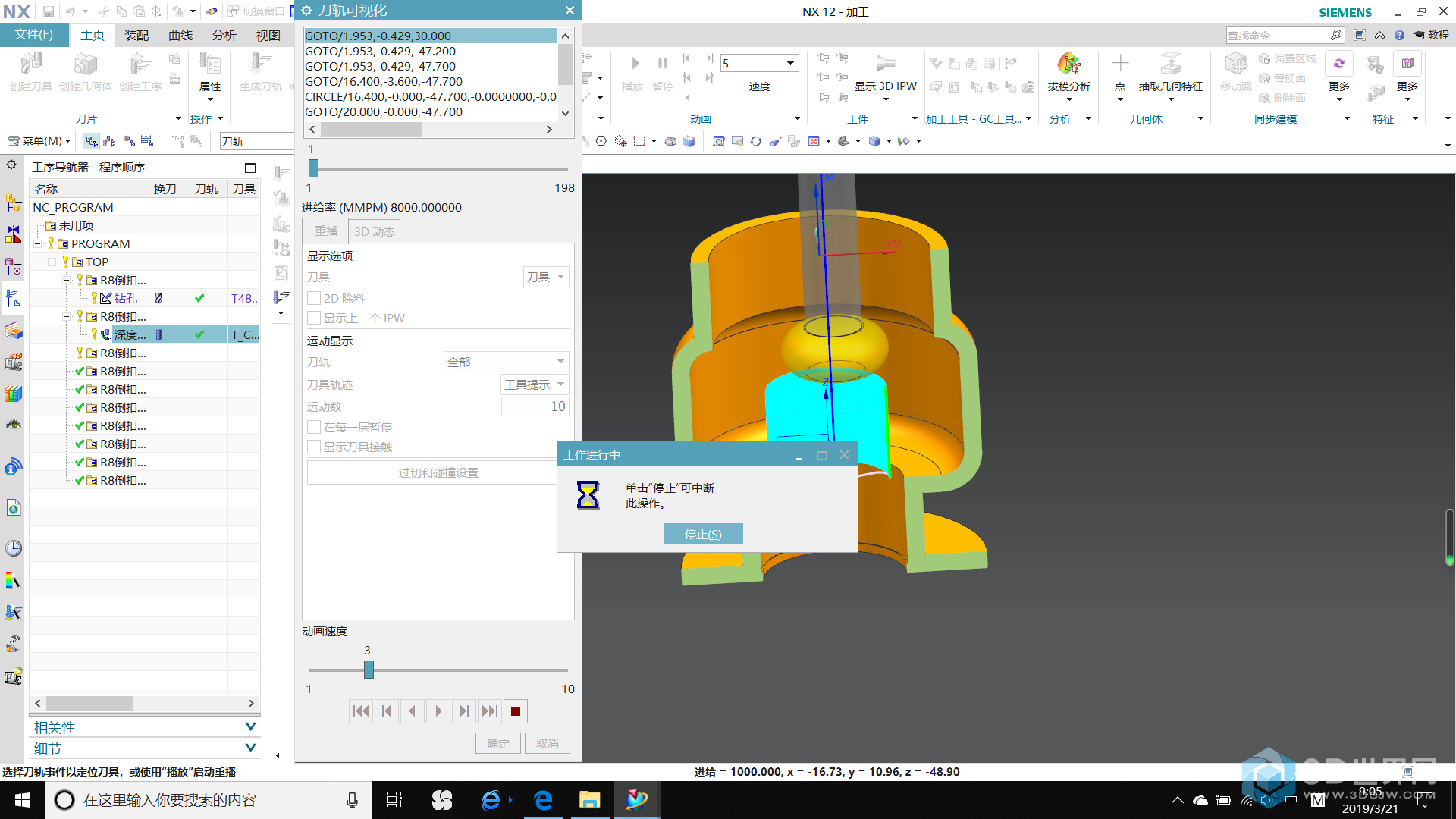Image resolution: width=1456 pixels, height=819 pixels.
Task: Maximize the Operation Navigator panel square icon
Action: click(x=250, y=168)
